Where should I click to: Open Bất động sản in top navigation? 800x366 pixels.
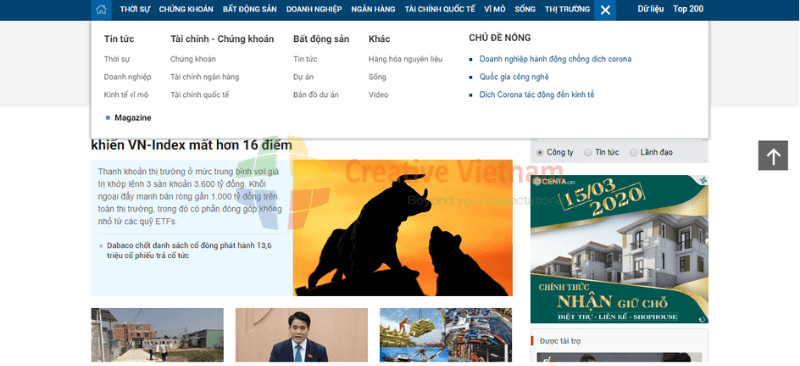pyautogui.click(x=249, y=9)
